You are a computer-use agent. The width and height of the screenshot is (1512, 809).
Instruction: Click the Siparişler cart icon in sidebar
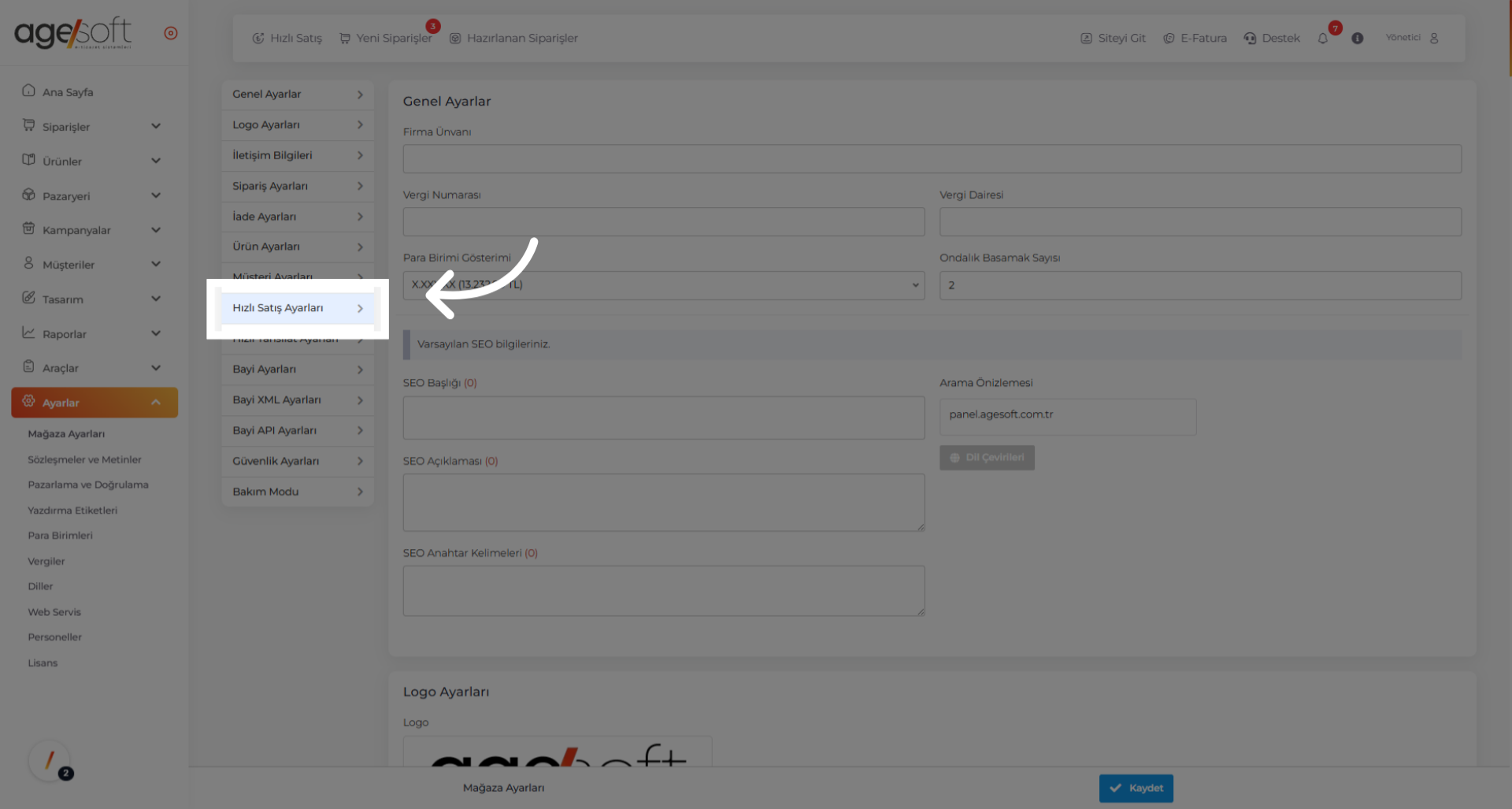[x=28, y=125]
